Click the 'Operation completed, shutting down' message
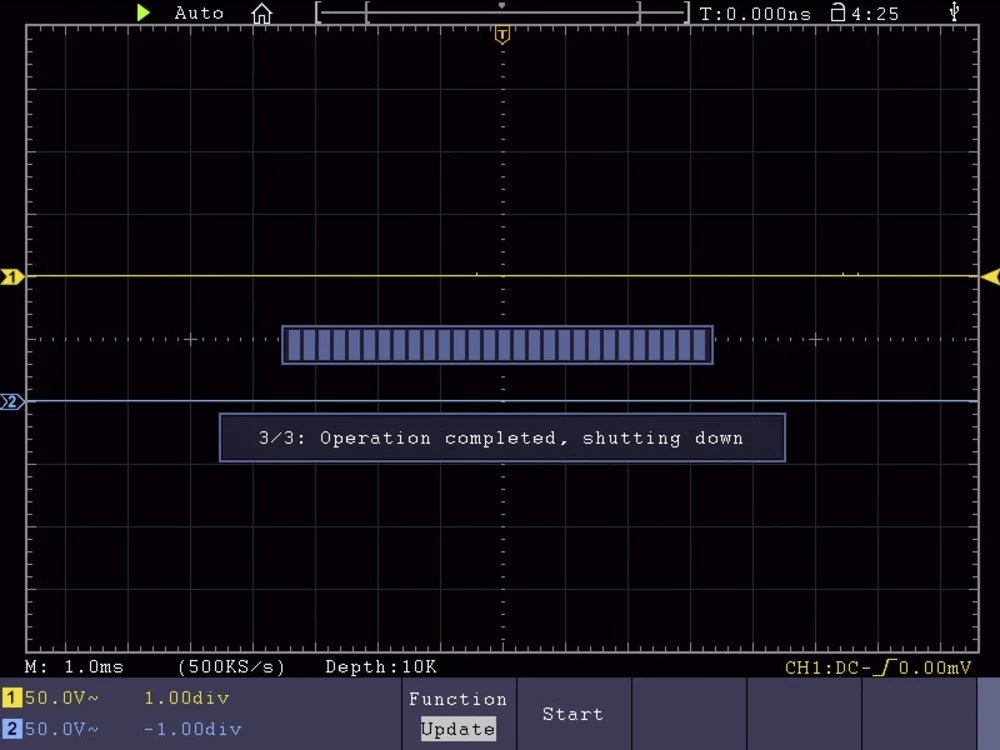 coord(502,438)
